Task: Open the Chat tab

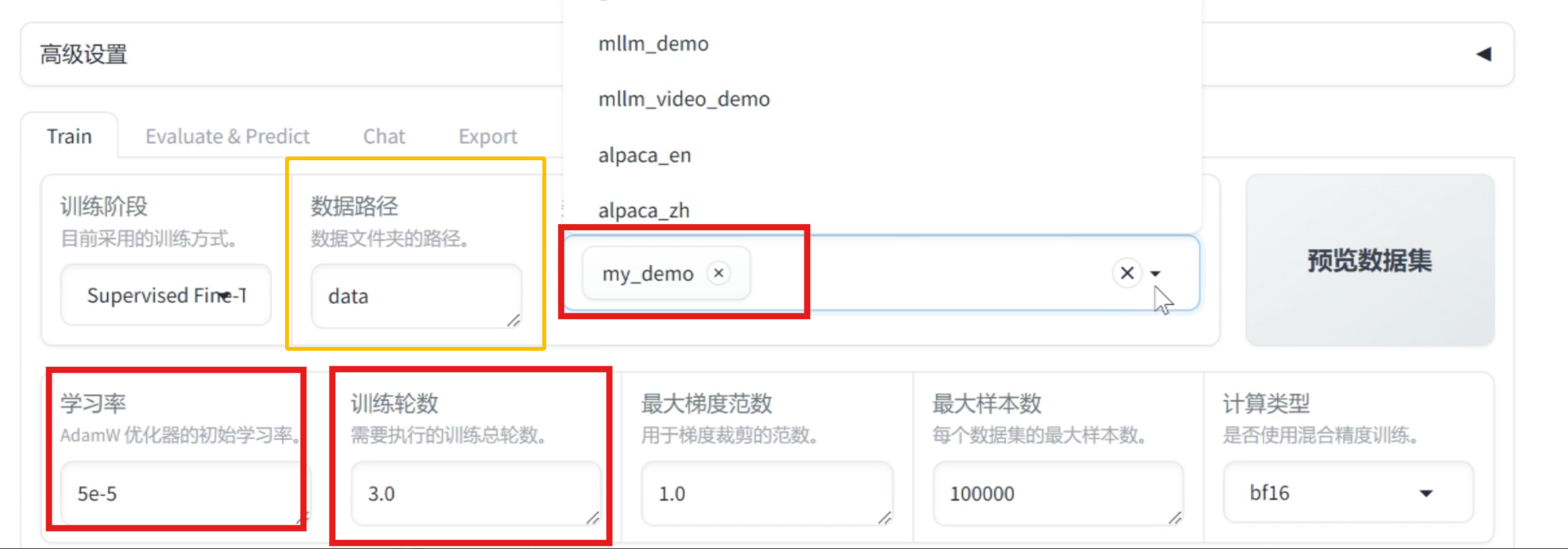Action: coord(384,136)
